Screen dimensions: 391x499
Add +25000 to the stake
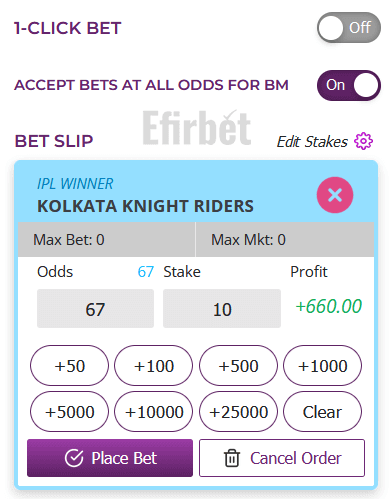coord(238,412)
